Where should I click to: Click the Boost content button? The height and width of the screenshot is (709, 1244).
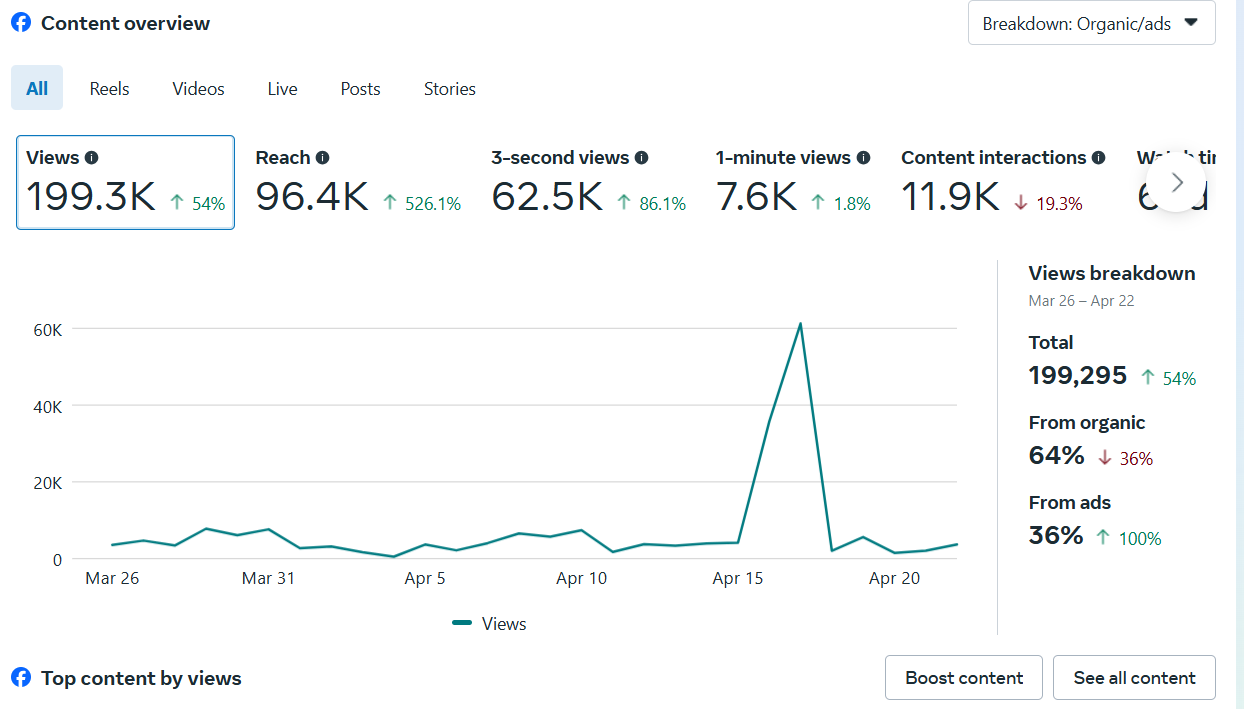(x=964, y=677)
